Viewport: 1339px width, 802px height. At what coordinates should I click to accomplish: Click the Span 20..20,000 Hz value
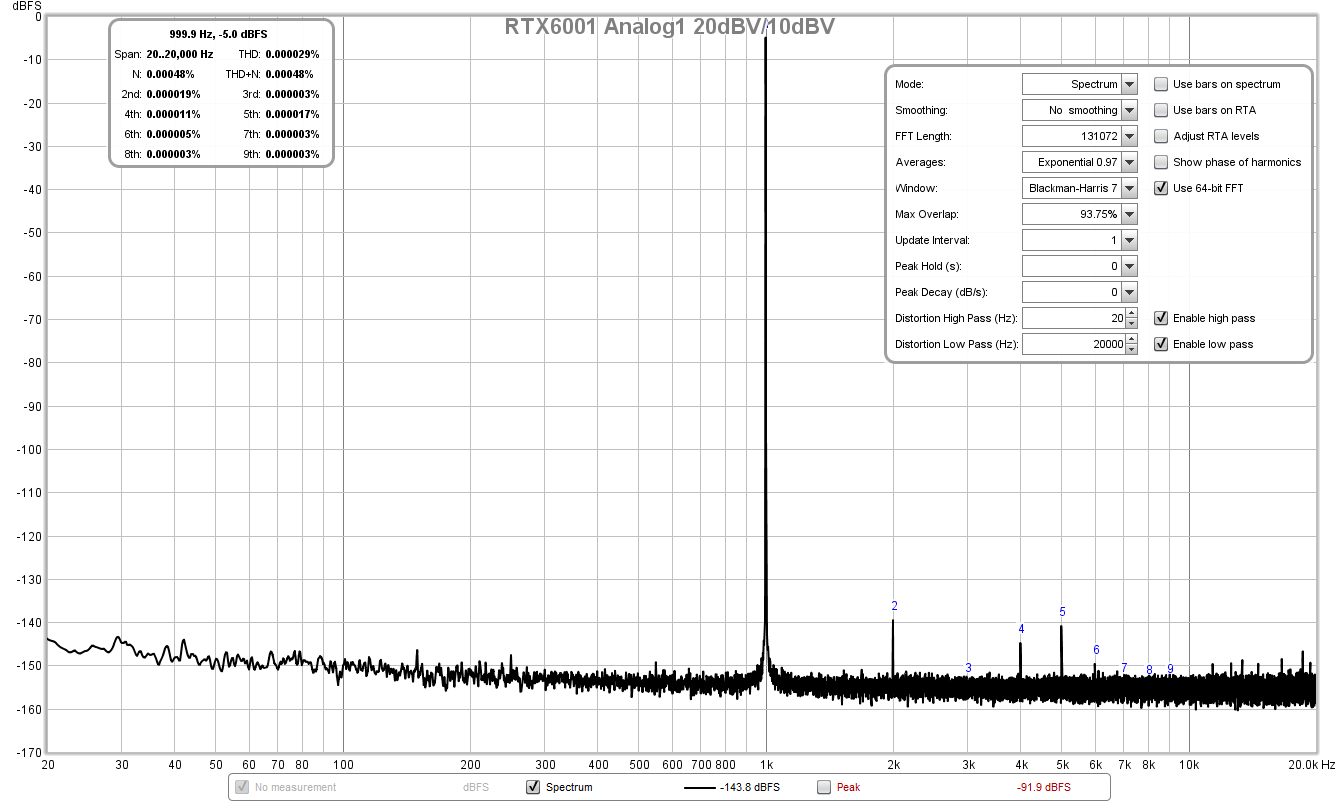[180, 54]
